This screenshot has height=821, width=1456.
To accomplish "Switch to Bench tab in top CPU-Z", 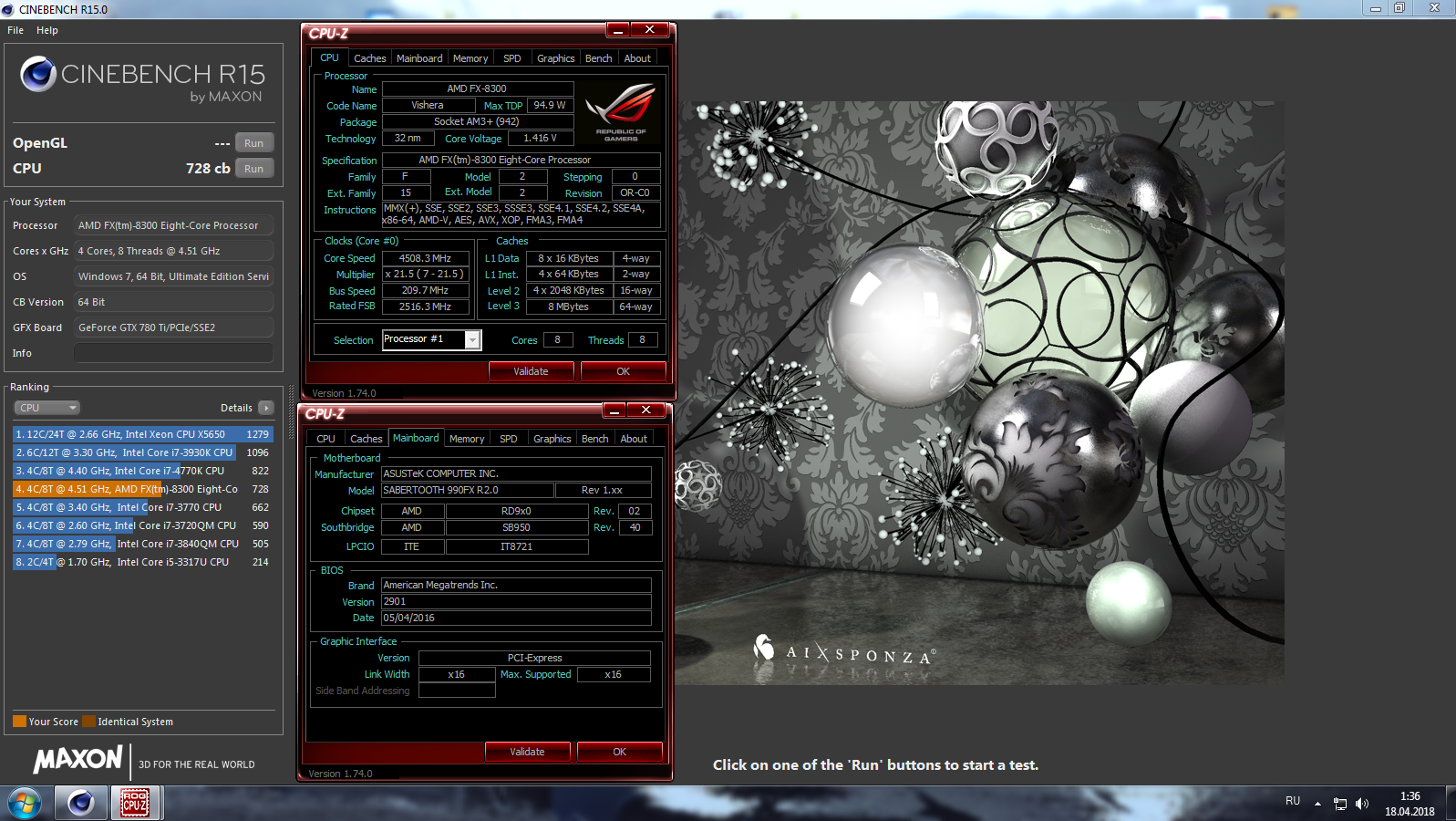I will [599, 58].
